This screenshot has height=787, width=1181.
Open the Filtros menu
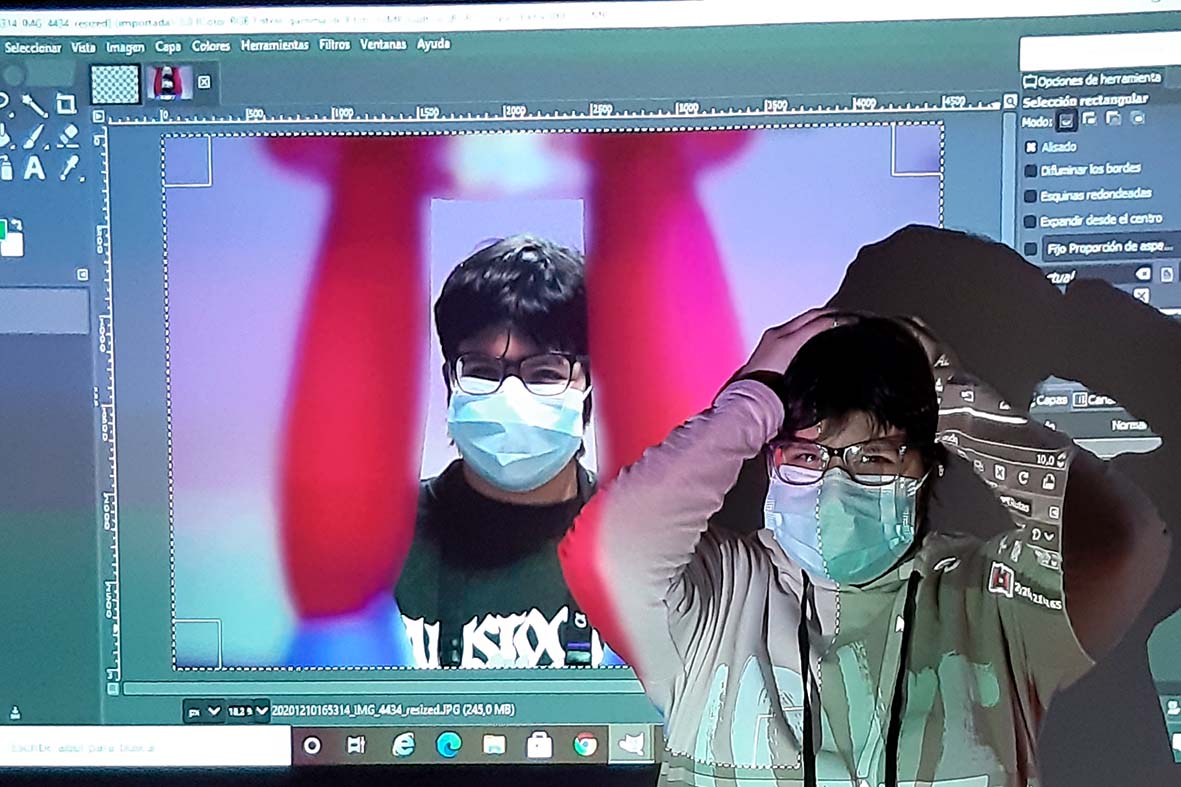pos(334,44)
